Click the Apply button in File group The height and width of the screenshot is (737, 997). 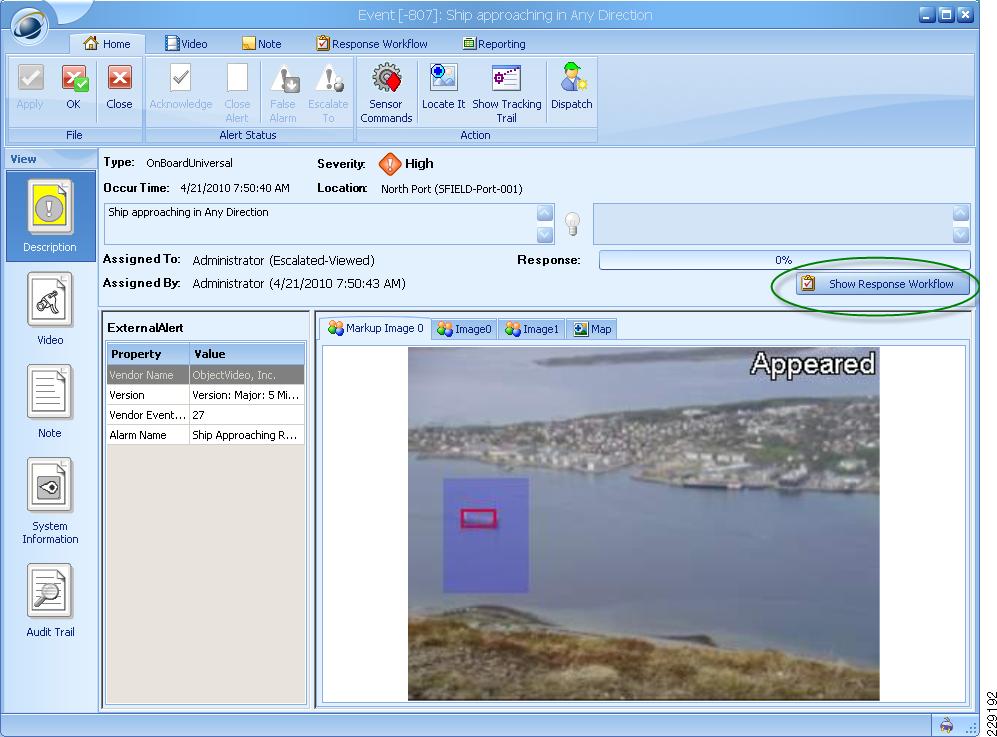coord(30,86)
